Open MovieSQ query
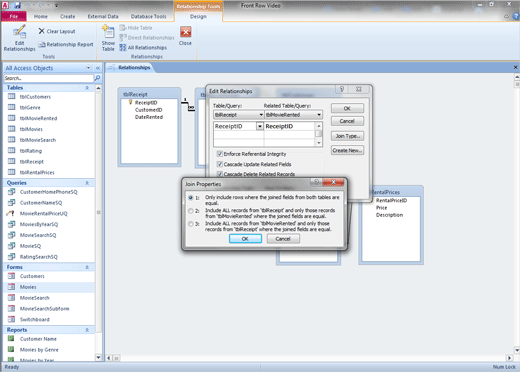The width and height of the screenshot is (520, 372). point(30,246)
